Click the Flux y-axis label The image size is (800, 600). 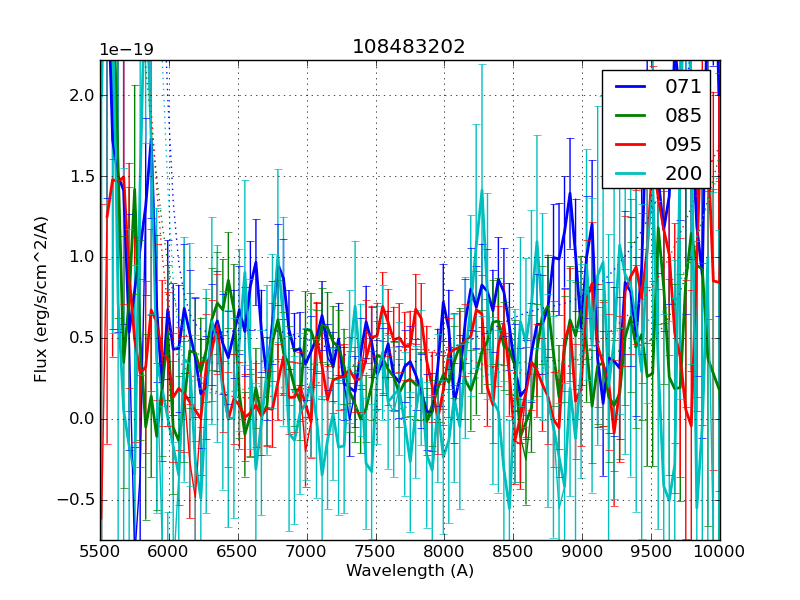point(41,300)
